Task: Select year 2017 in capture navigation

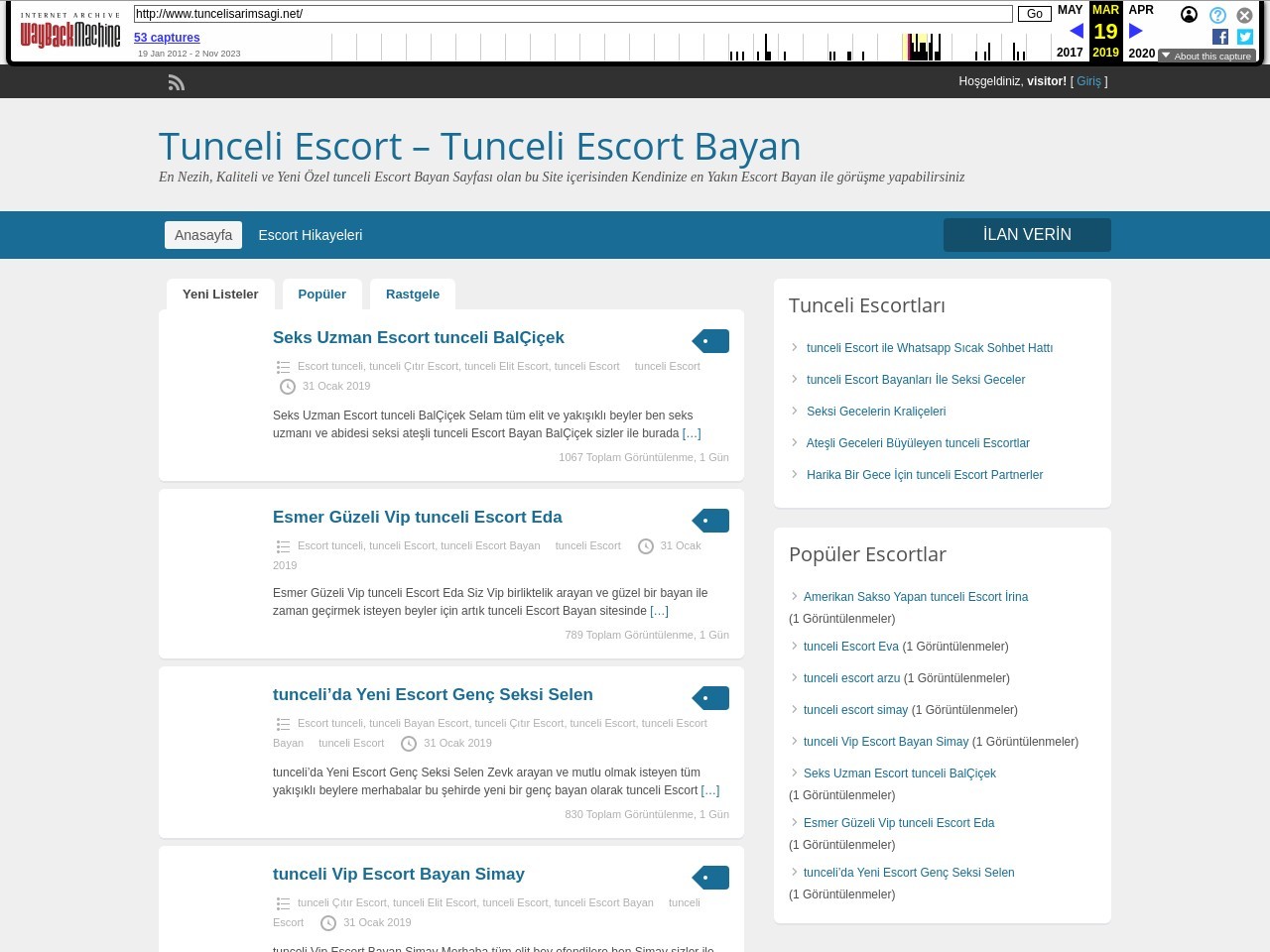Action: coord(1070,53)
